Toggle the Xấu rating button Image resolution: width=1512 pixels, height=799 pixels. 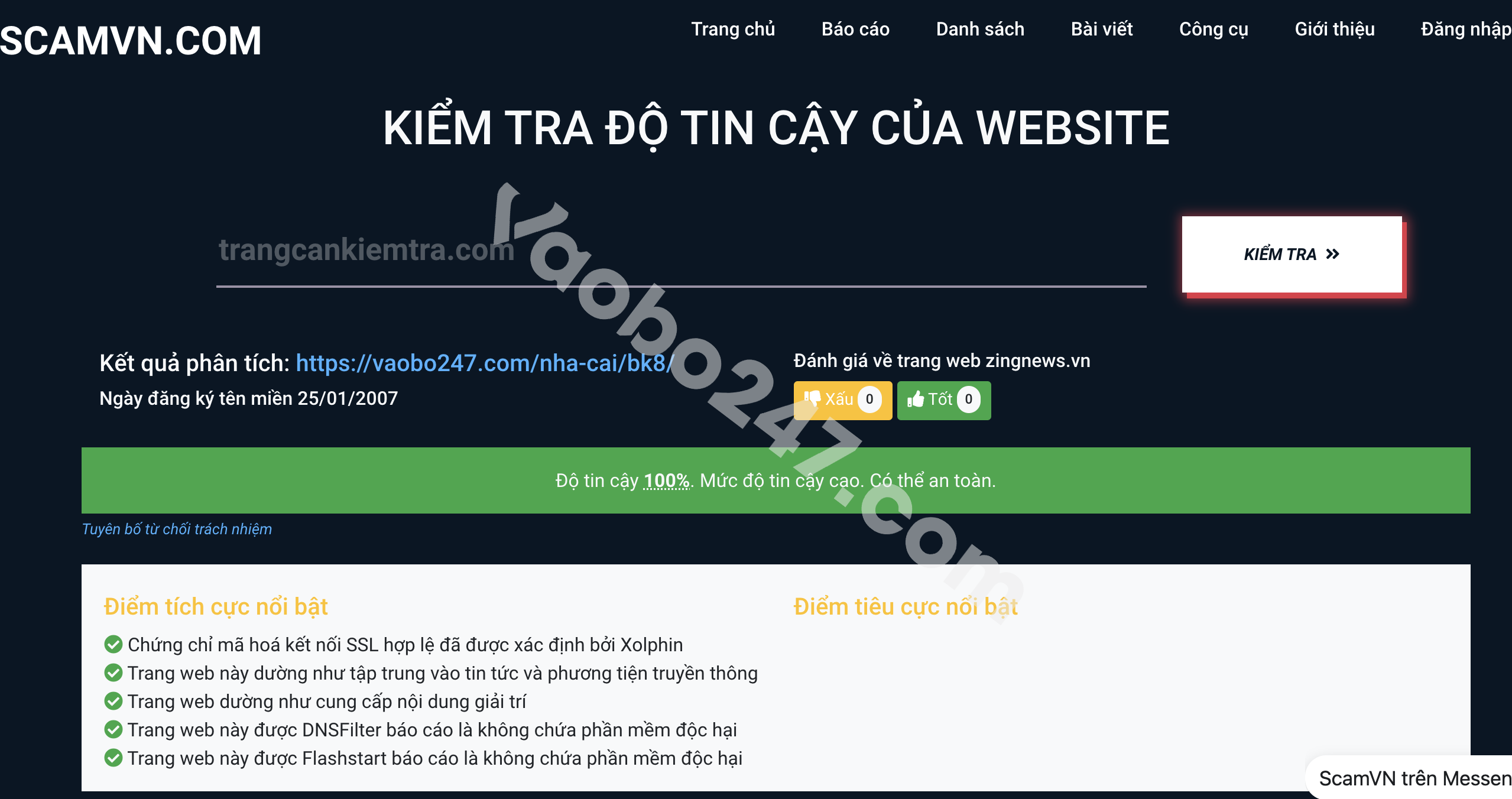coord(839,398)
